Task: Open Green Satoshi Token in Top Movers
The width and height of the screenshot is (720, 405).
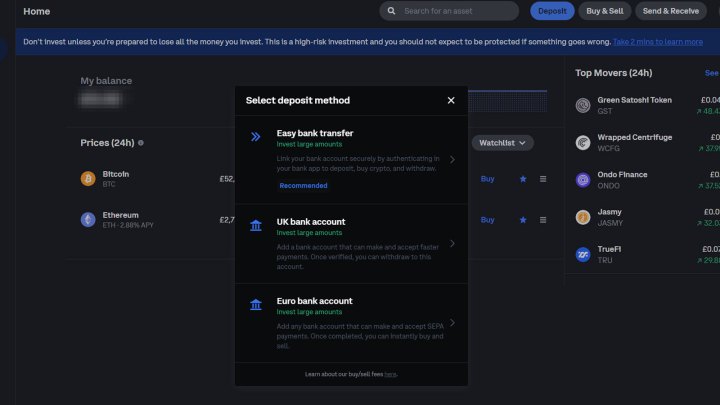Action: tap(635, 100)
